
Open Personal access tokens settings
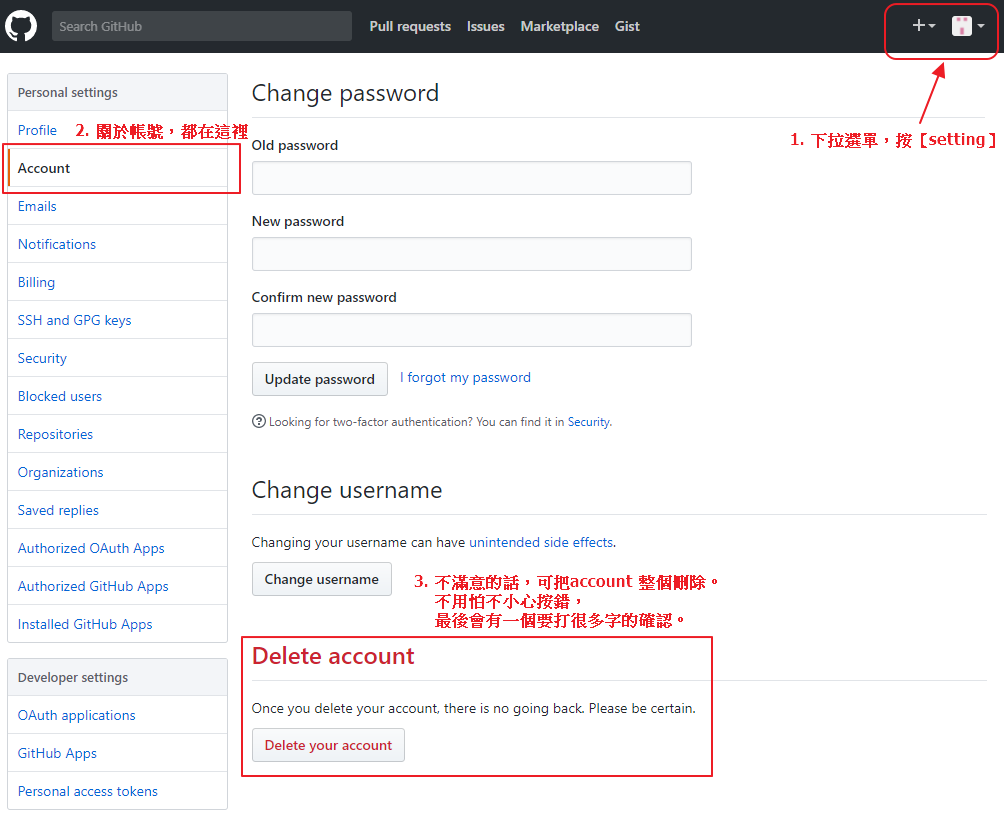click(x=89, y=791)
